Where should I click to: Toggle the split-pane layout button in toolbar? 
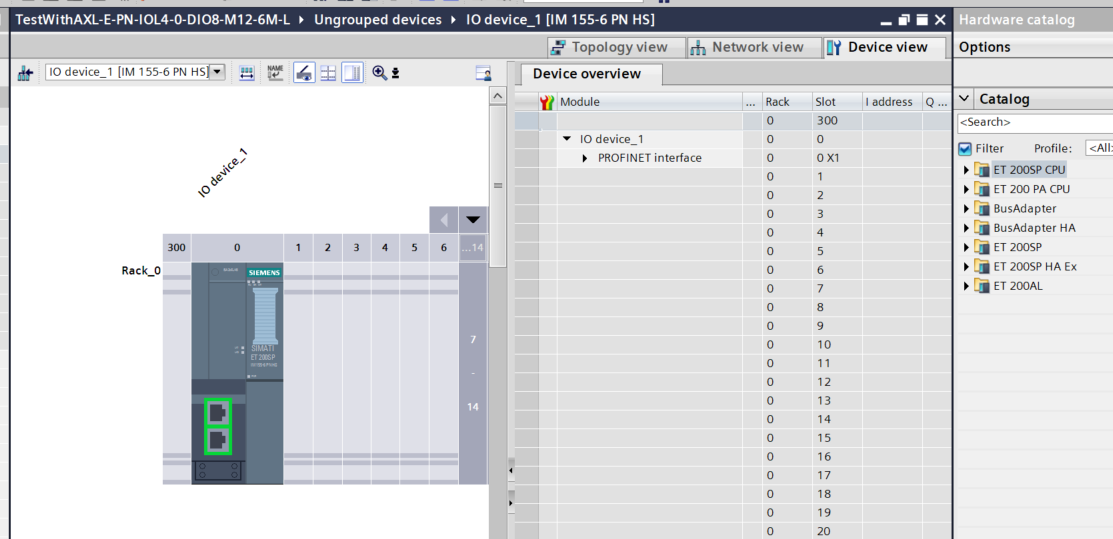pyautogui.click(x=352, y=73)
